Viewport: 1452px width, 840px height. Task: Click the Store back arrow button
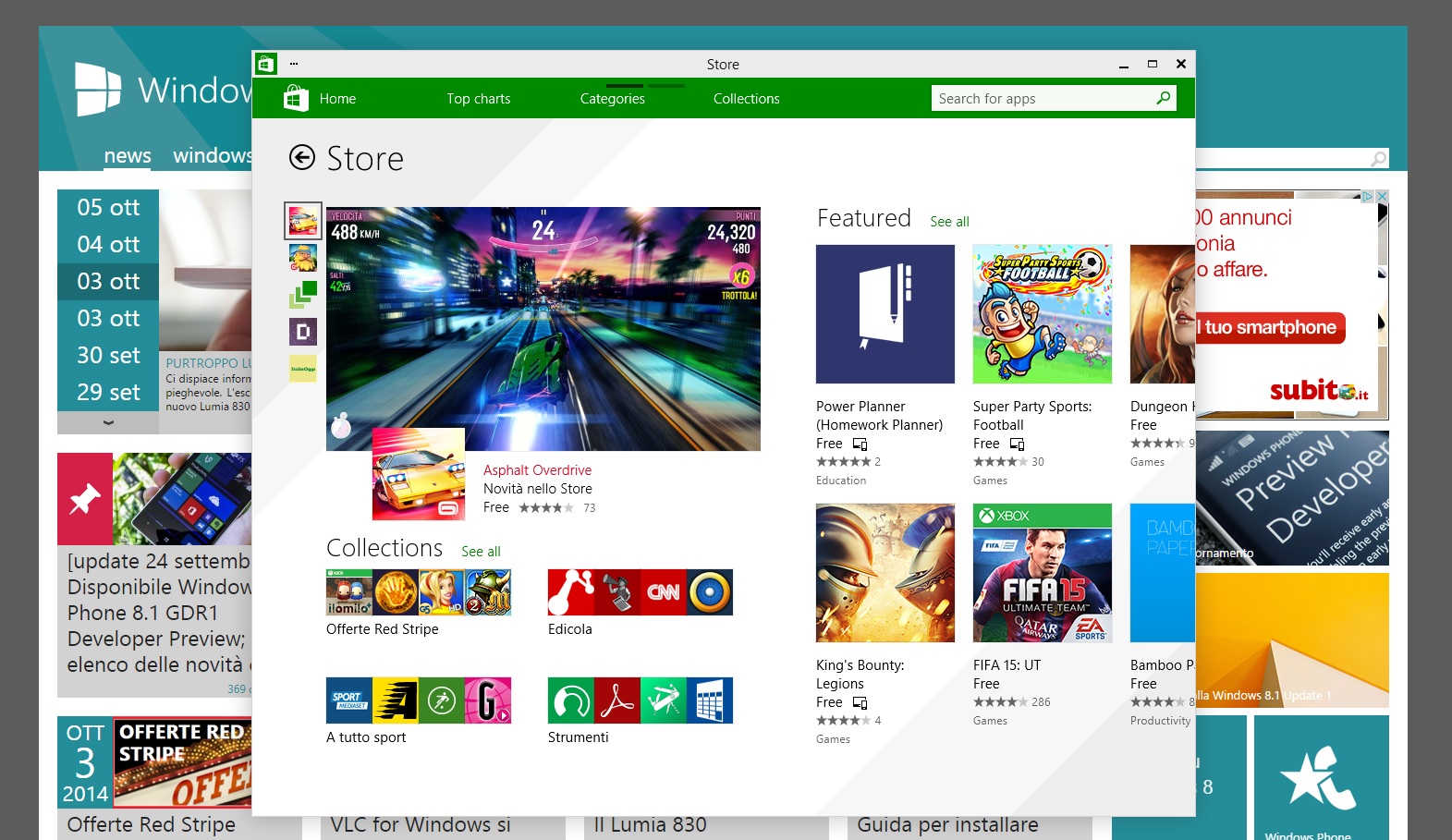(x=301, y=158)
